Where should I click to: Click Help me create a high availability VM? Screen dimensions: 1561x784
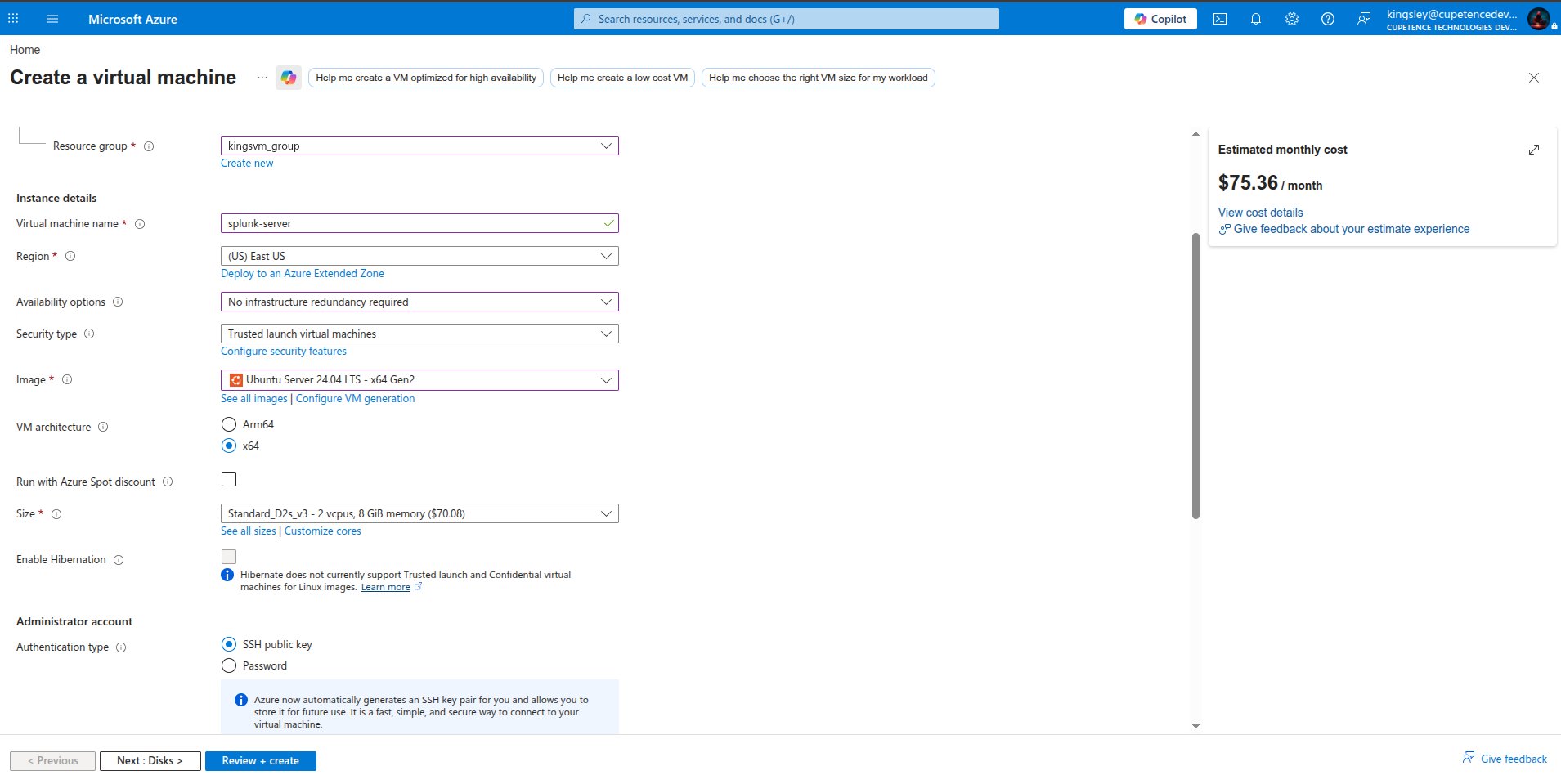point(426,78)
